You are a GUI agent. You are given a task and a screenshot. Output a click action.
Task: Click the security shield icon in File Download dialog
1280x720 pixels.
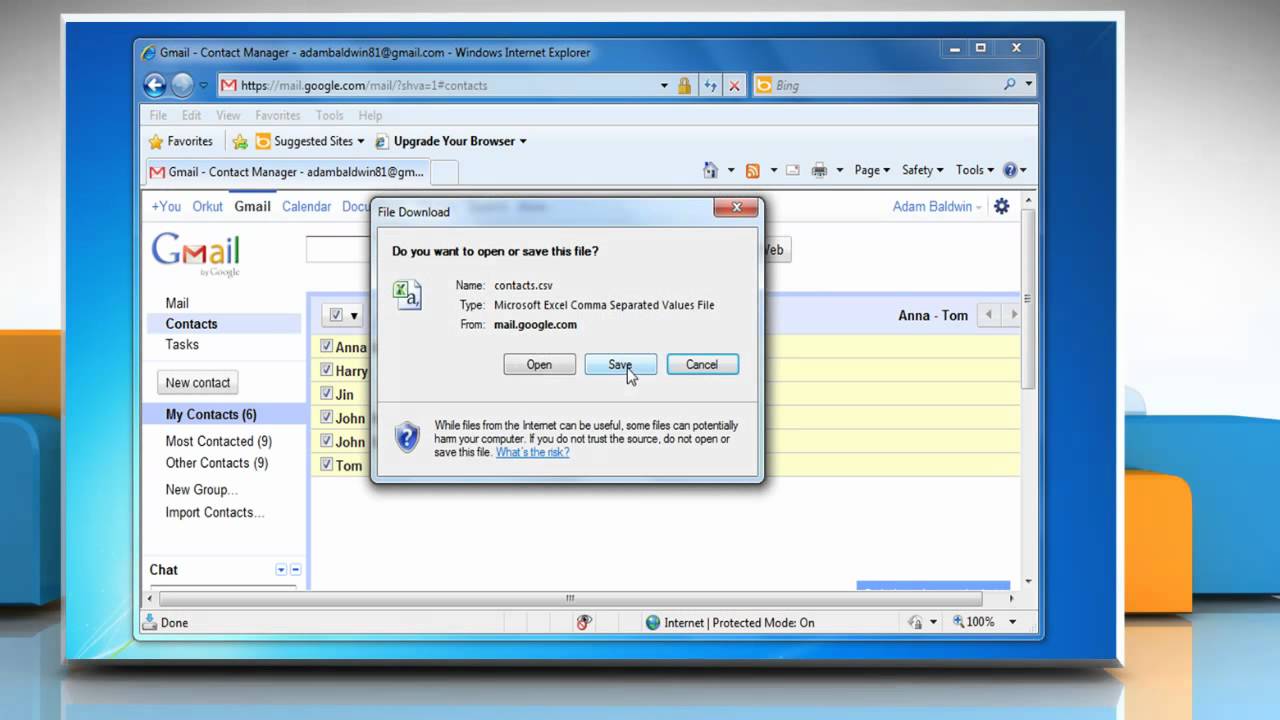407,437
